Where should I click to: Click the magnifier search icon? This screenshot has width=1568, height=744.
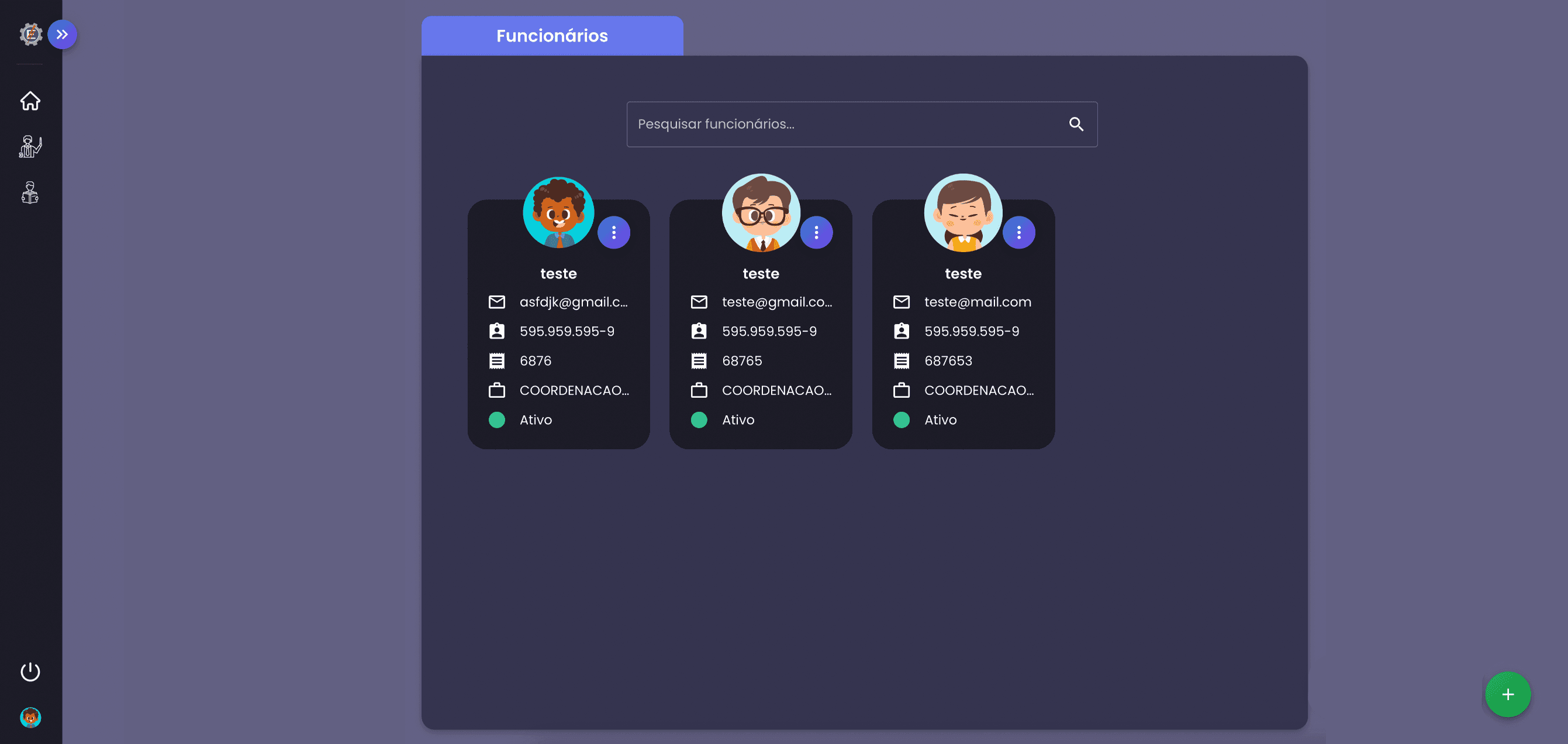point(1076,124)
